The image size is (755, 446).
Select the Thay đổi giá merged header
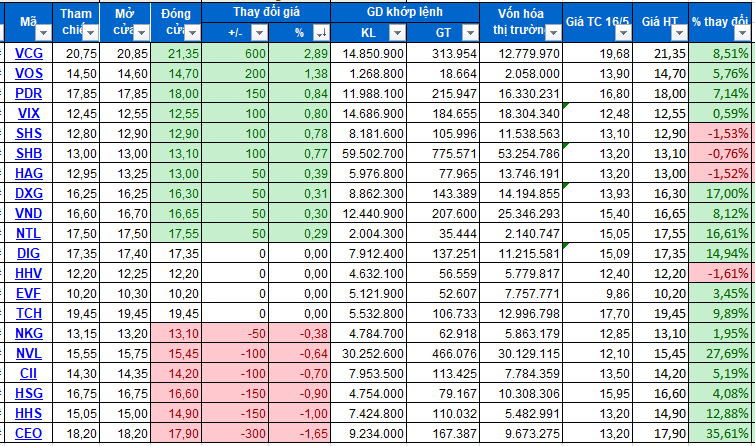coord(266,12)
